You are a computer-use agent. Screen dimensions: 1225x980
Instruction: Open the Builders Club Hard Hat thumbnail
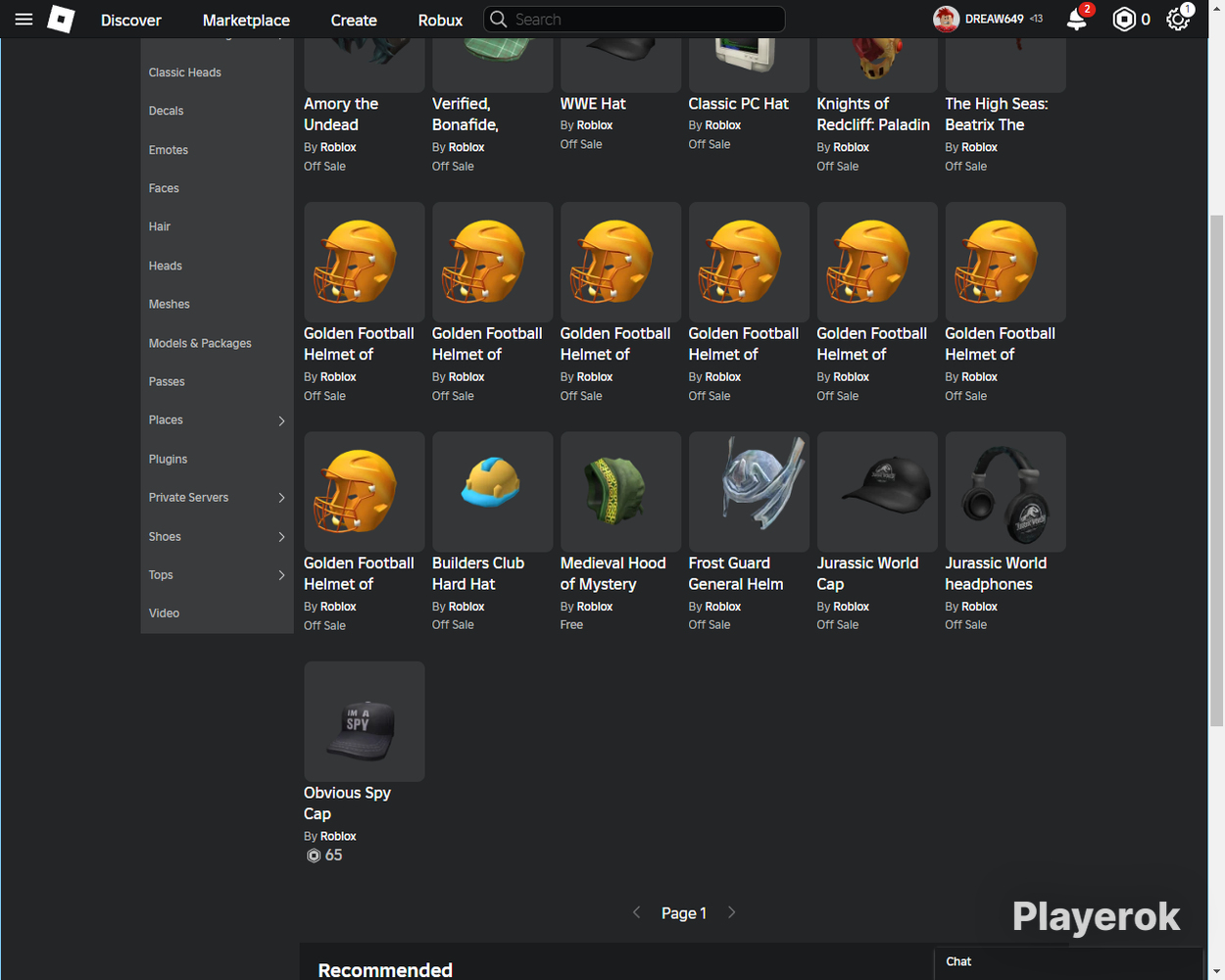[493, 492]
